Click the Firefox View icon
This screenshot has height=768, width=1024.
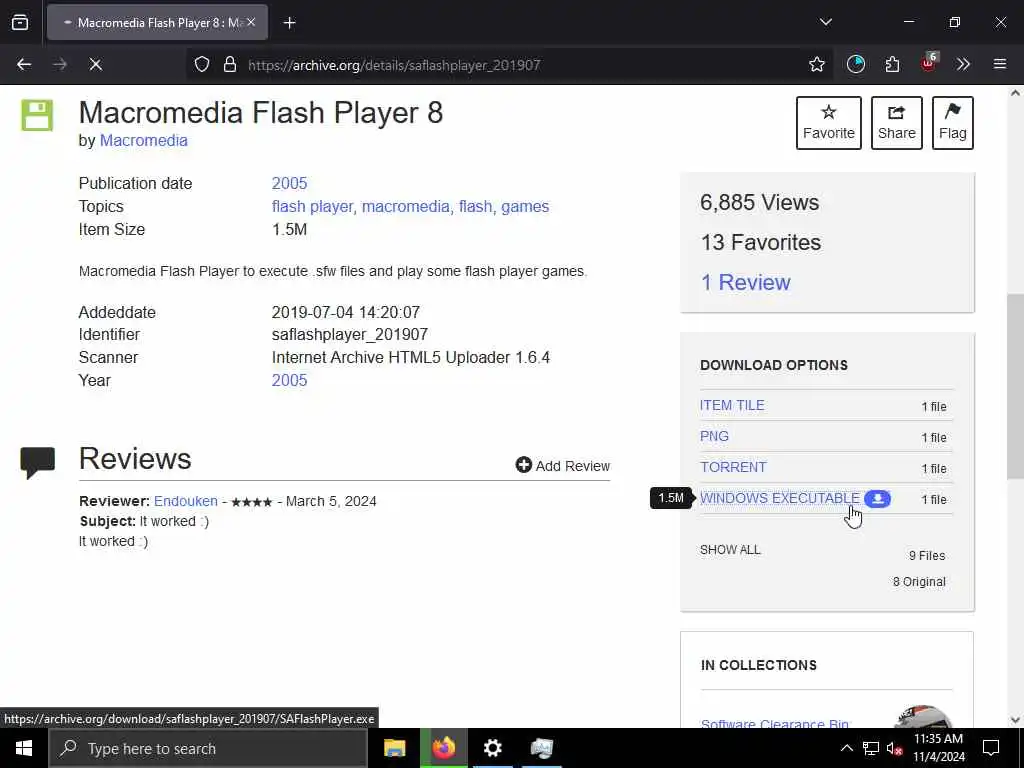(20, 22)
